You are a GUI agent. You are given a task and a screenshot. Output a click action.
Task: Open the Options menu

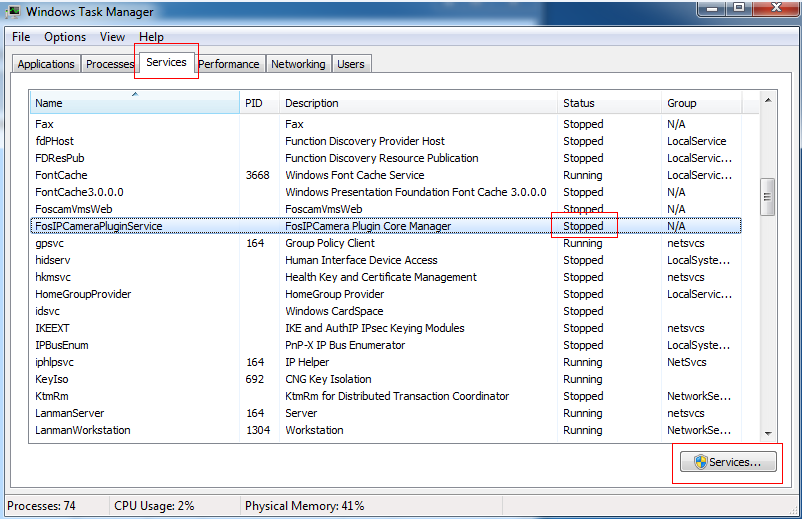pyautogui.click(x=65, y=37)
